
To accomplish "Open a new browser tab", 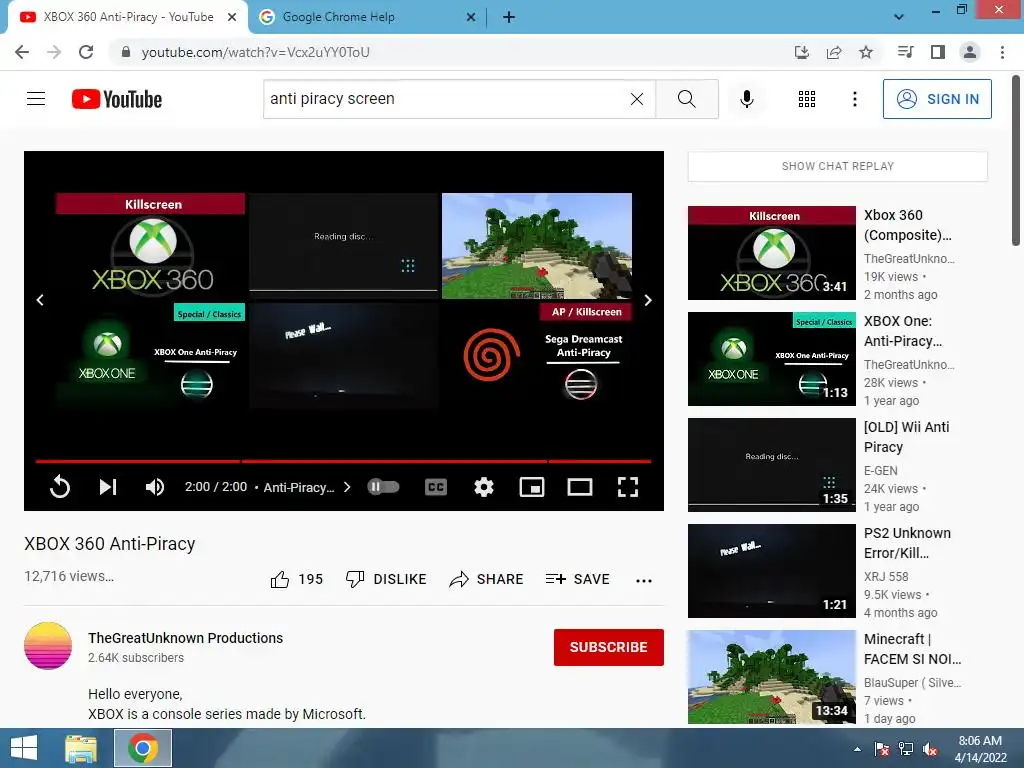I will tap(509, 17).
